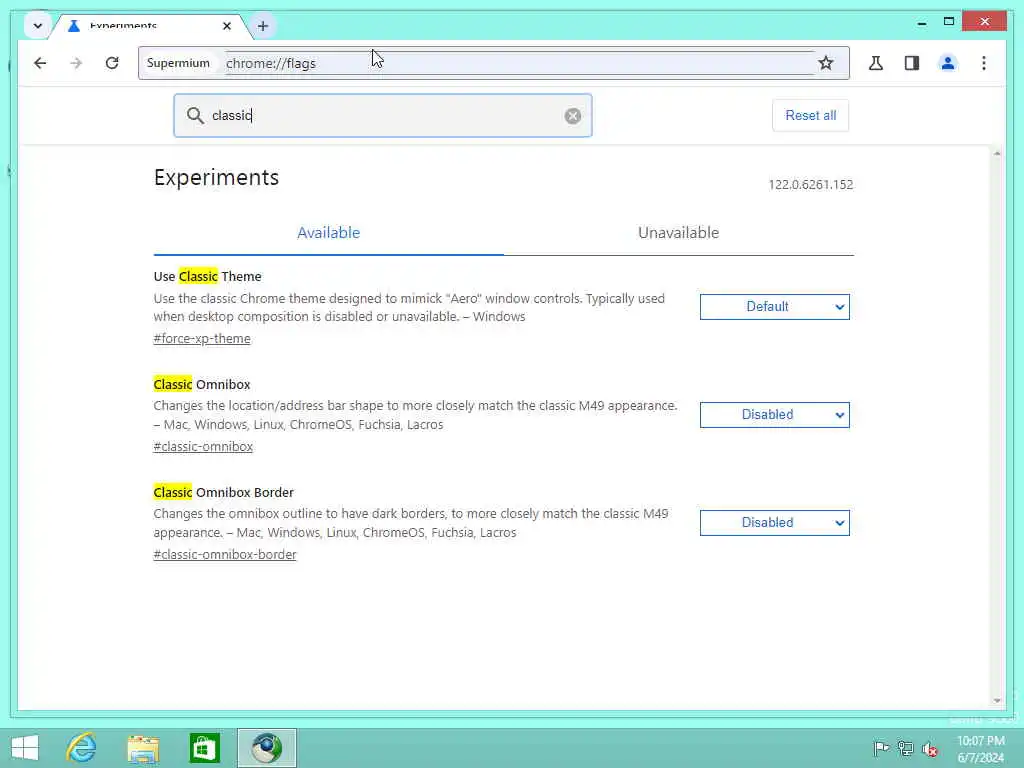Toggle the side panel icon
Viewport: 1024px width, 768px height.
coord(912,63)
